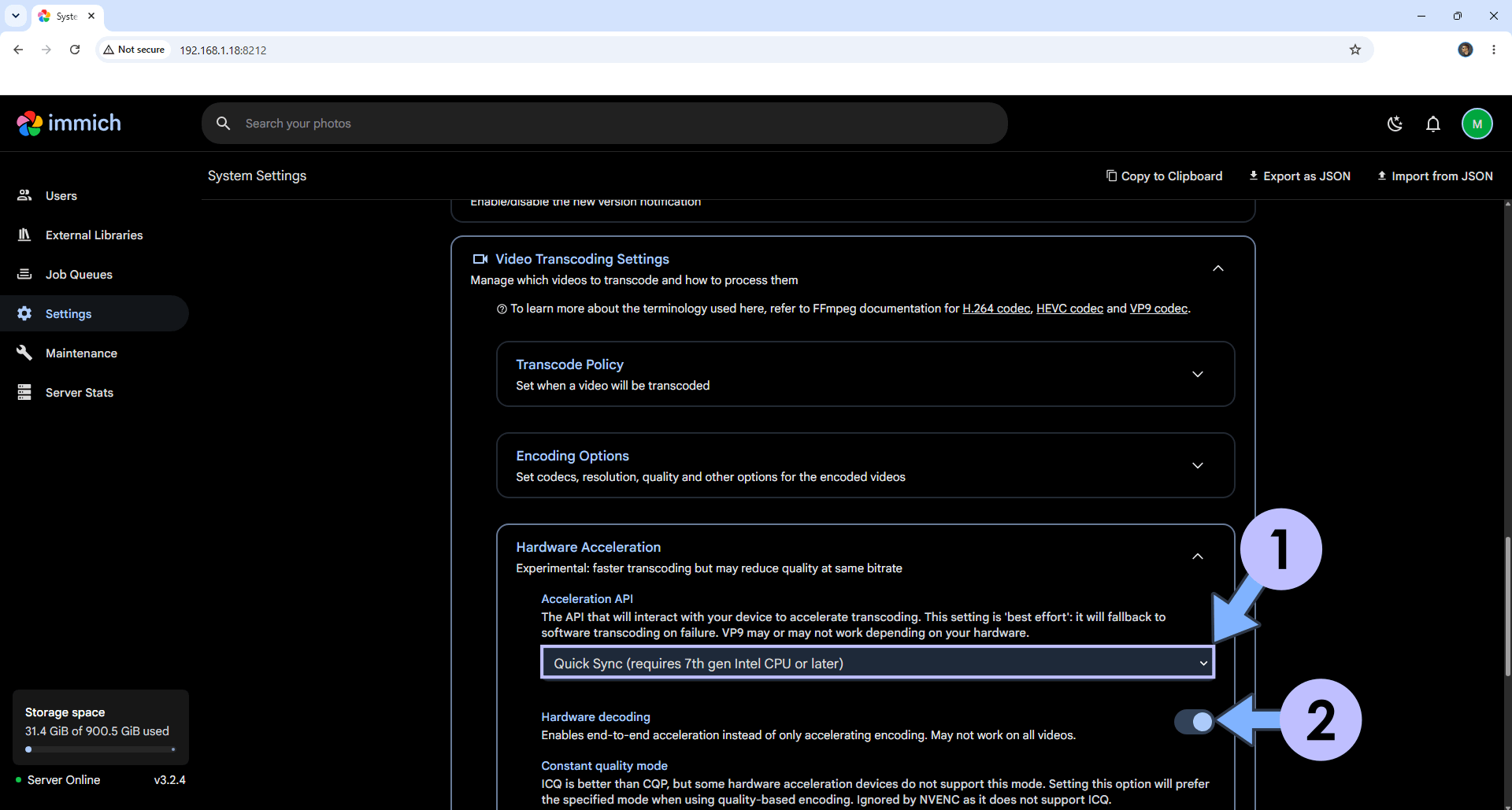Open the HEVC codec documentation link
The width and height of the screenshot is (1512, 810).
click(x=1069, y=309)
